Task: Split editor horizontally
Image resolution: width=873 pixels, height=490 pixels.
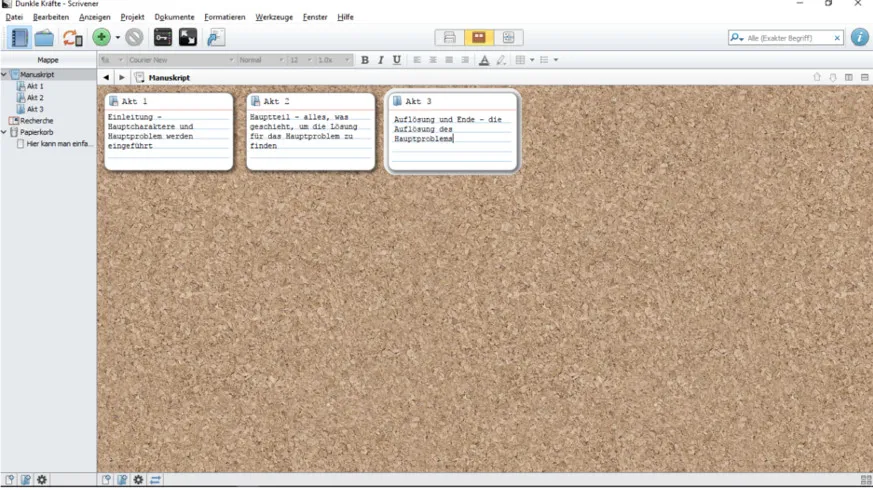Action: pos(865,77)
